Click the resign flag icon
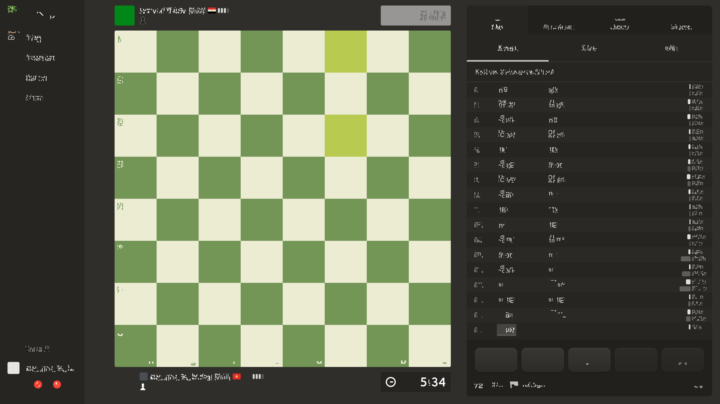 (x=514, y=385)
